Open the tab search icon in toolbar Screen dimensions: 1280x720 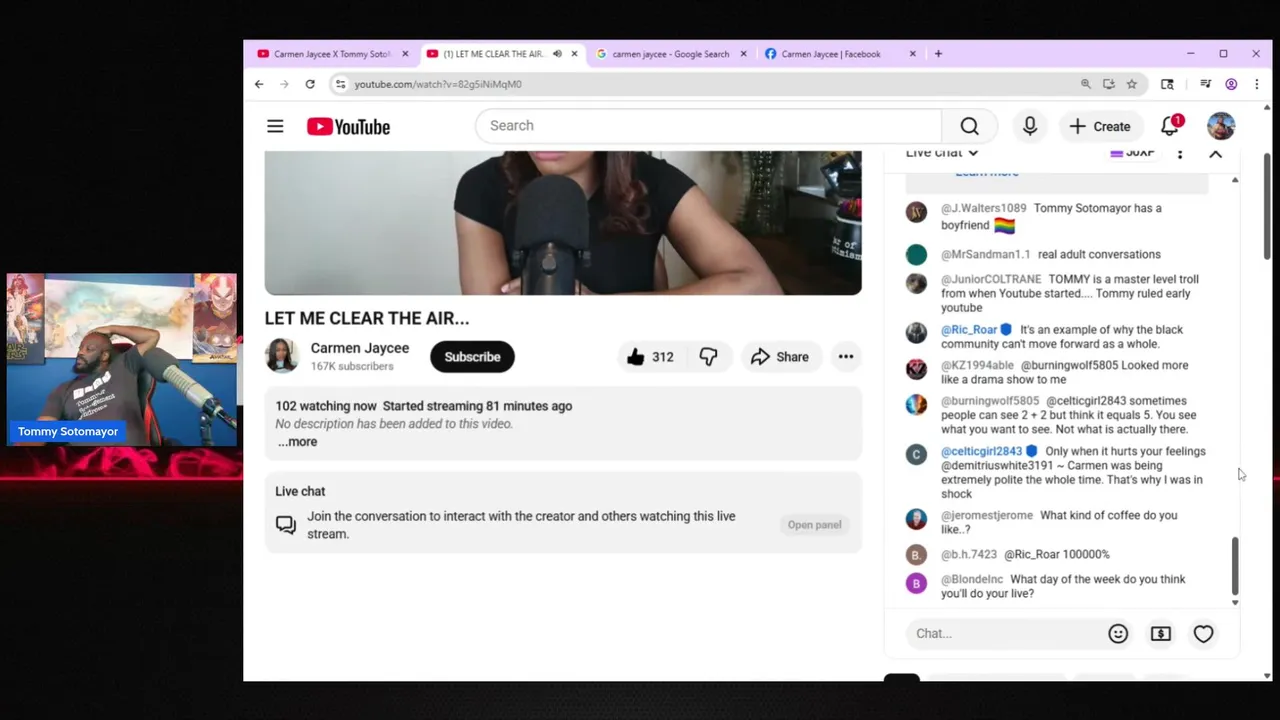coord(1167,84)
